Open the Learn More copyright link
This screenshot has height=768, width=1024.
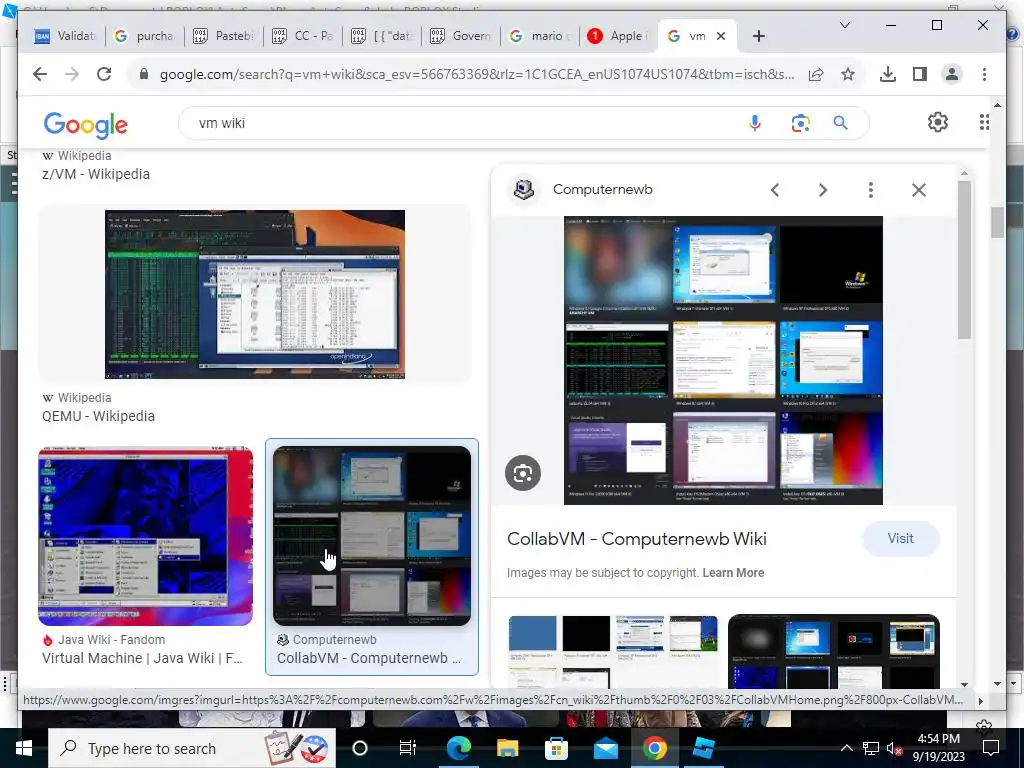click(733, 573)
